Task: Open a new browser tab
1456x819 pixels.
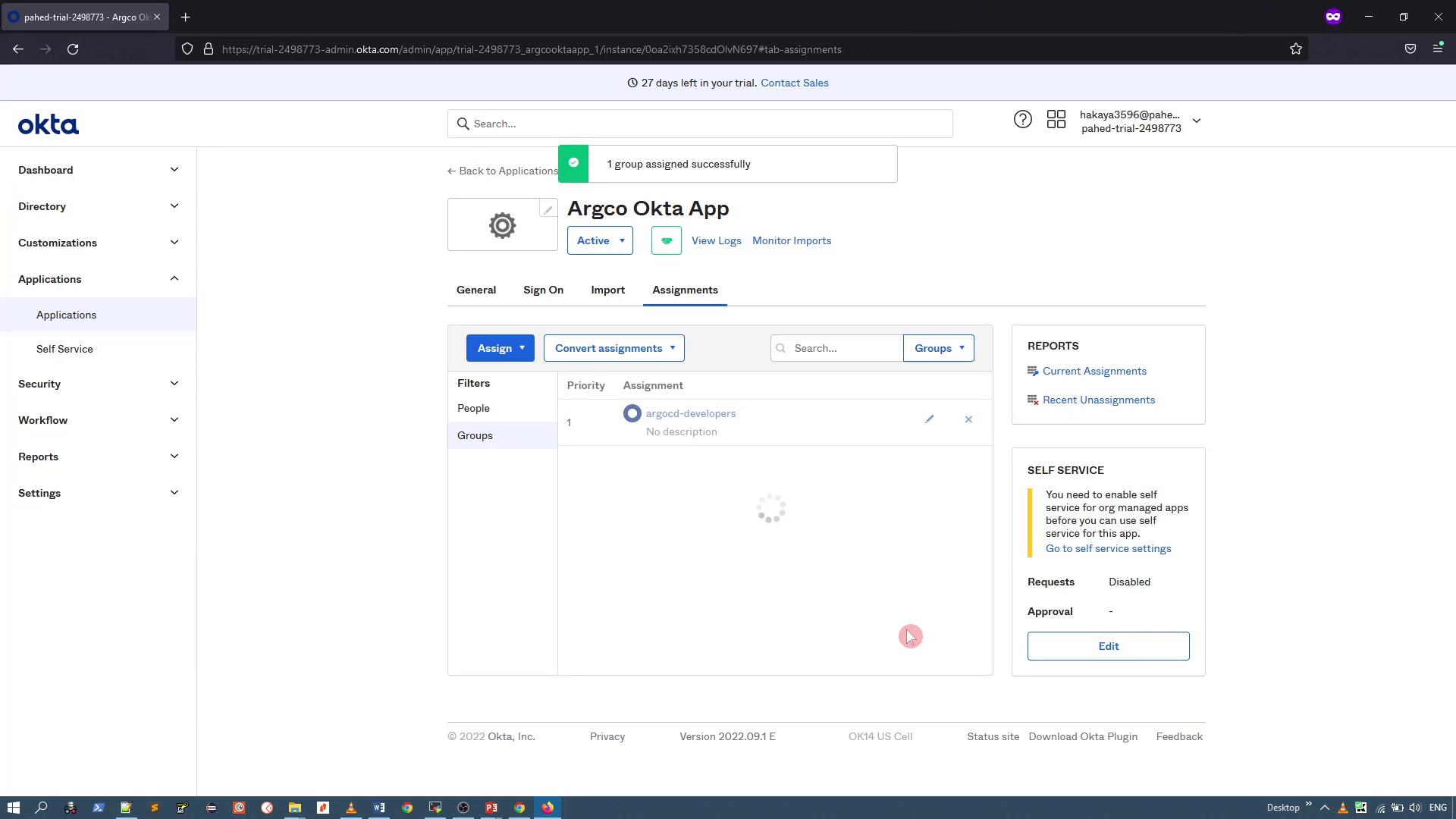Action: tap(186, 17)
